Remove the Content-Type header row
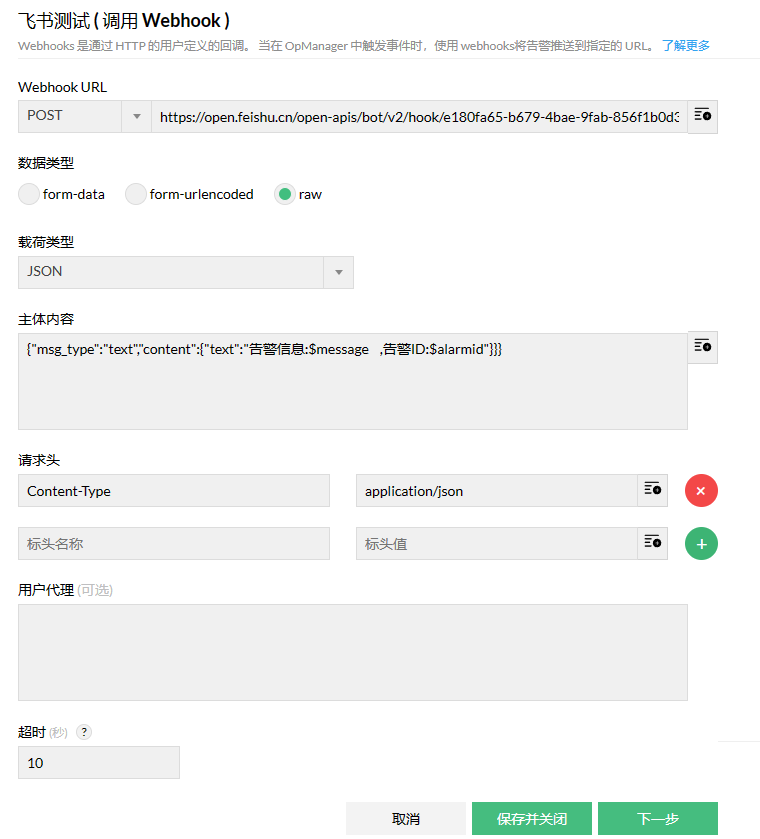760x839 pixels. [701, 490]
